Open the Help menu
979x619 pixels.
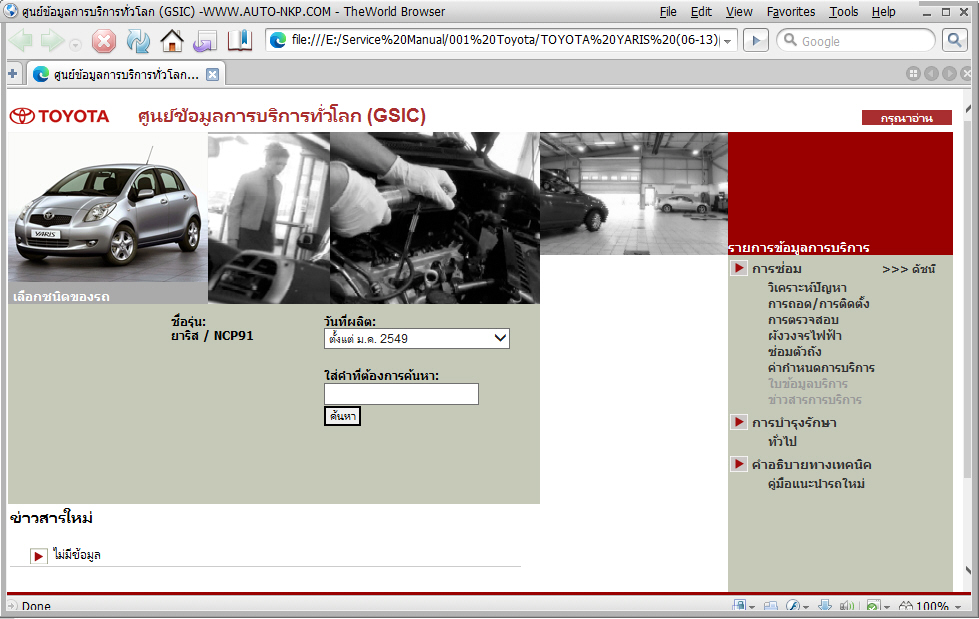883,12
